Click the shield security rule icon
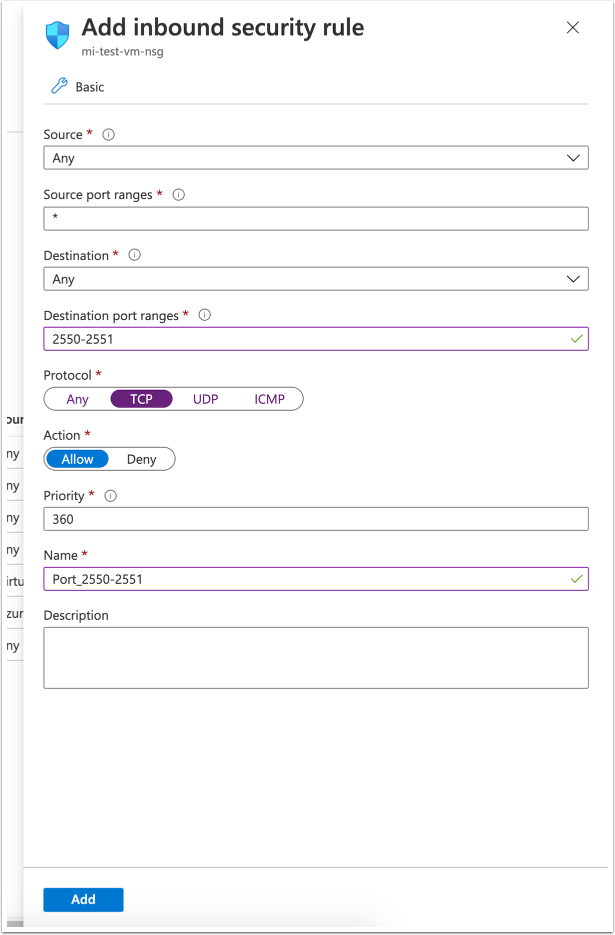 point(58,35)
